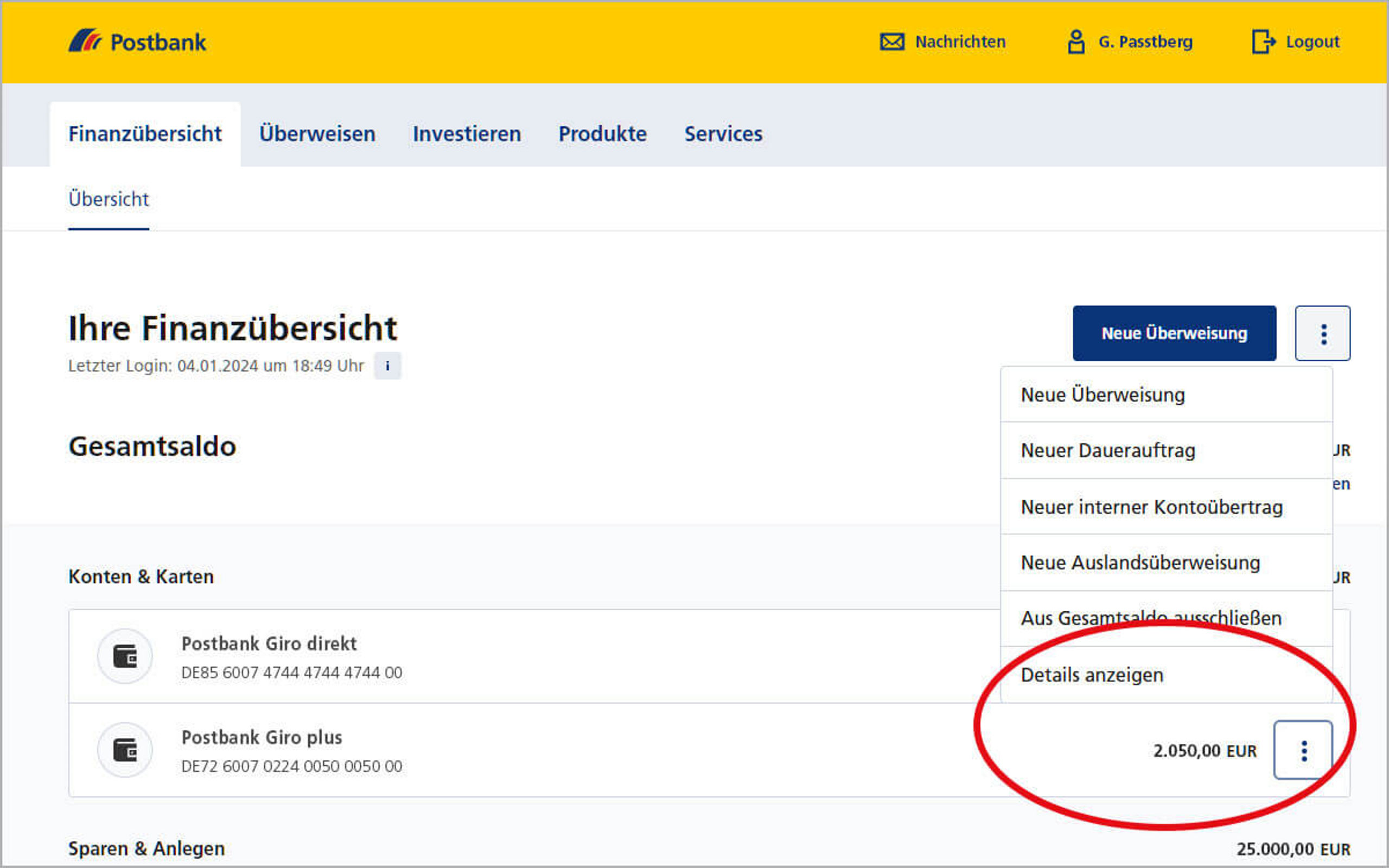1389x868 pixels.
Task: Click the Logout door icon
Action: [1263, 42]
